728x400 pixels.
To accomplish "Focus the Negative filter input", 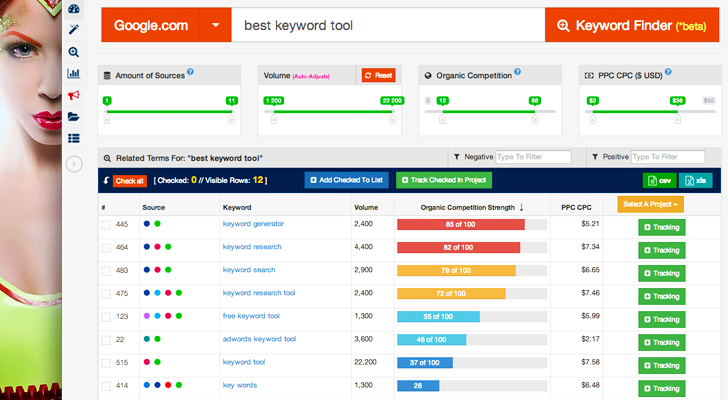I will click(x=533, y=157).
